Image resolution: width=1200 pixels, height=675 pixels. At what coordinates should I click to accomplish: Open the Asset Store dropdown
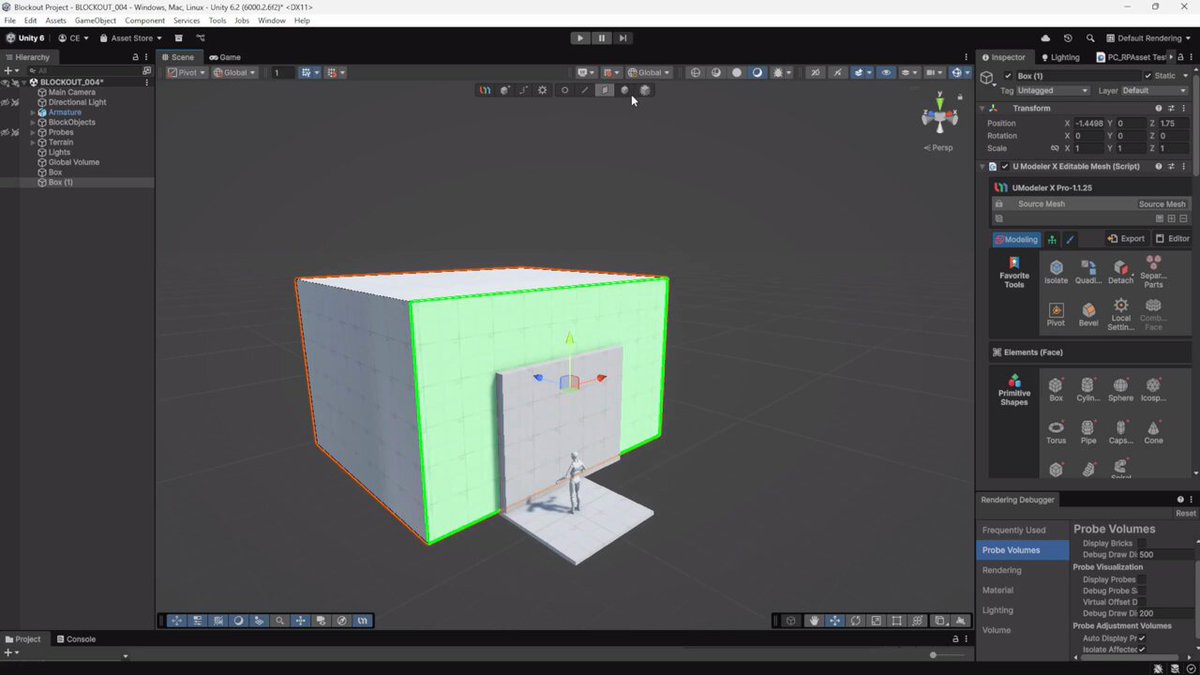129,38
